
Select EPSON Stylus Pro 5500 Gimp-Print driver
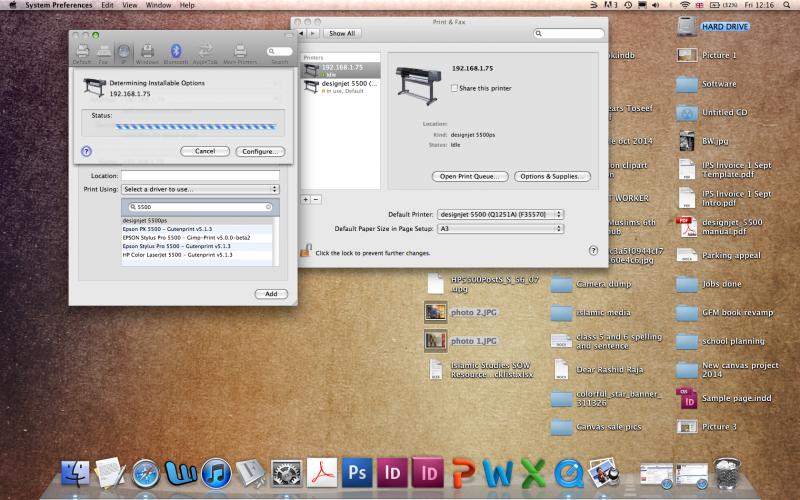click(x=197, y=238)
